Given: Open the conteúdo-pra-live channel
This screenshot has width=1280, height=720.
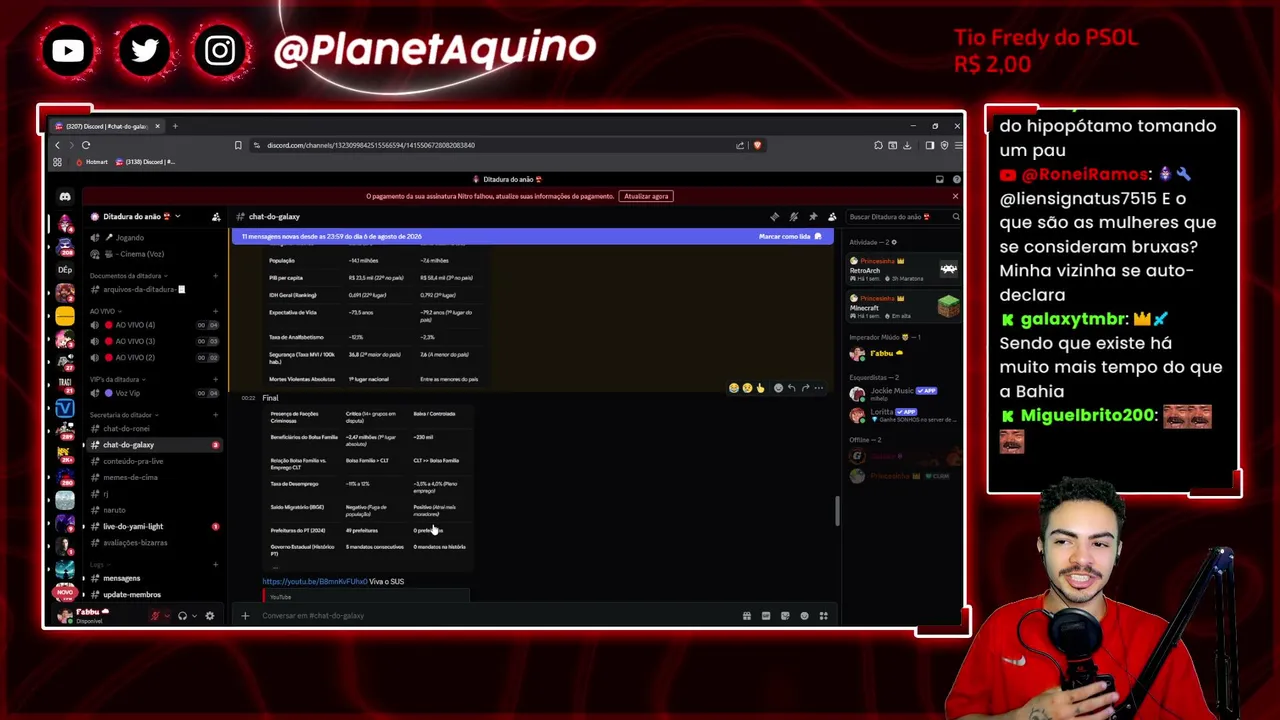Looking at the screenshot, I should [x=154, y=461].
